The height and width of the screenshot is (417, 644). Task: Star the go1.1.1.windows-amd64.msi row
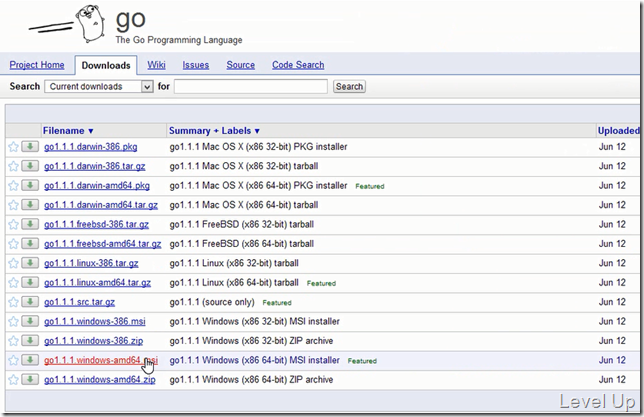[x=14, y=360]
